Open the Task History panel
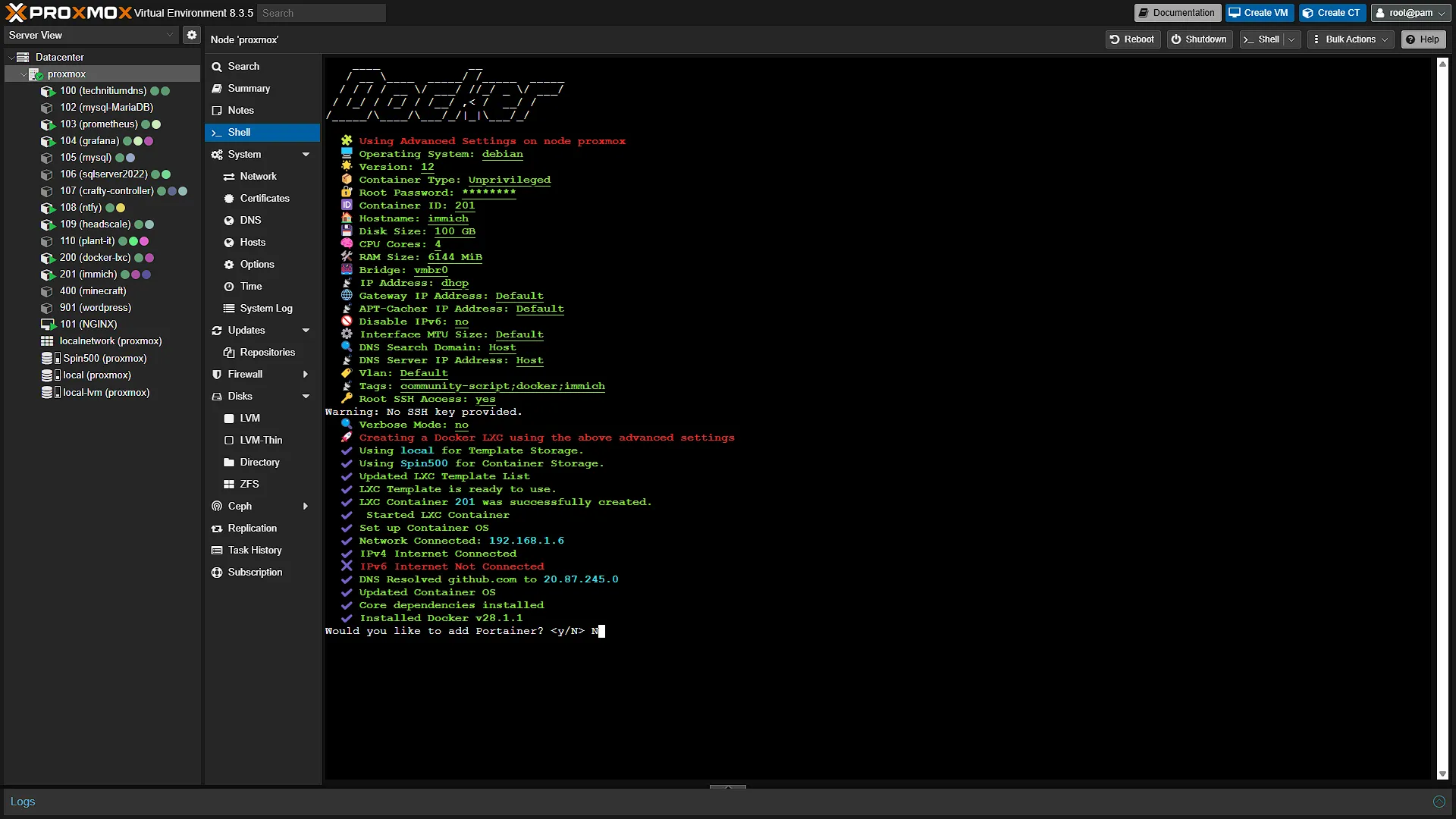Viewport: 1456px width, 819px height. (x=262, y=551)
